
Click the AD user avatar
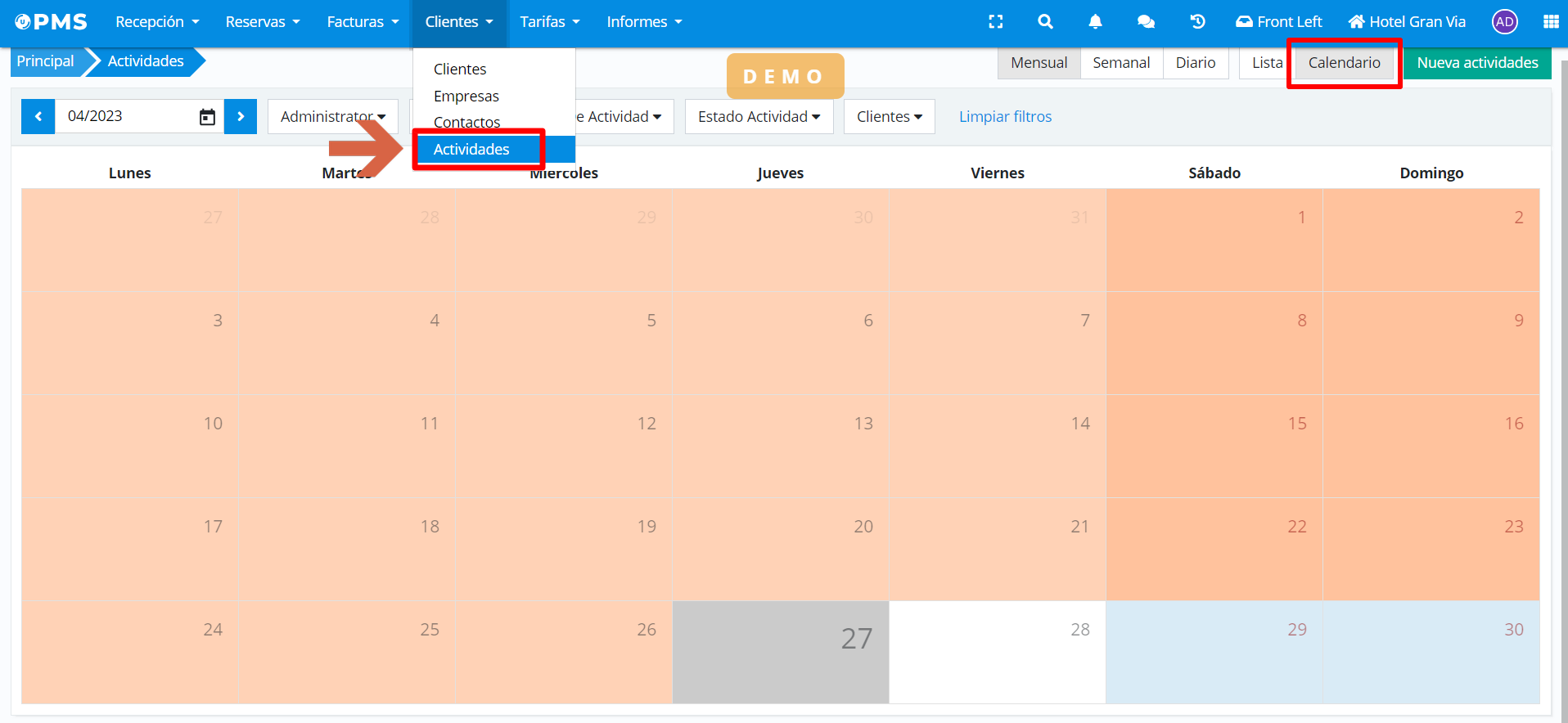pos(1504,22)
